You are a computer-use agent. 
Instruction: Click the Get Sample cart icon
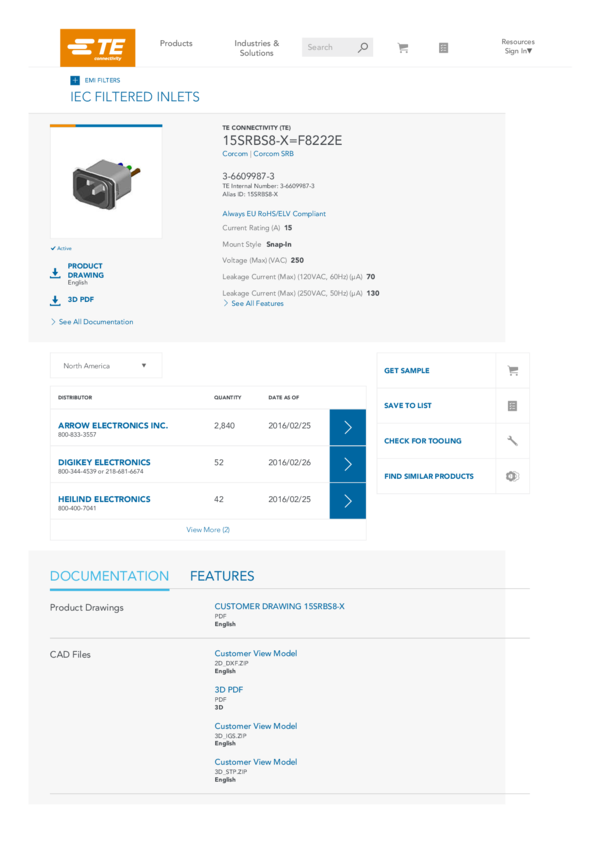click(x=513, y=371)
